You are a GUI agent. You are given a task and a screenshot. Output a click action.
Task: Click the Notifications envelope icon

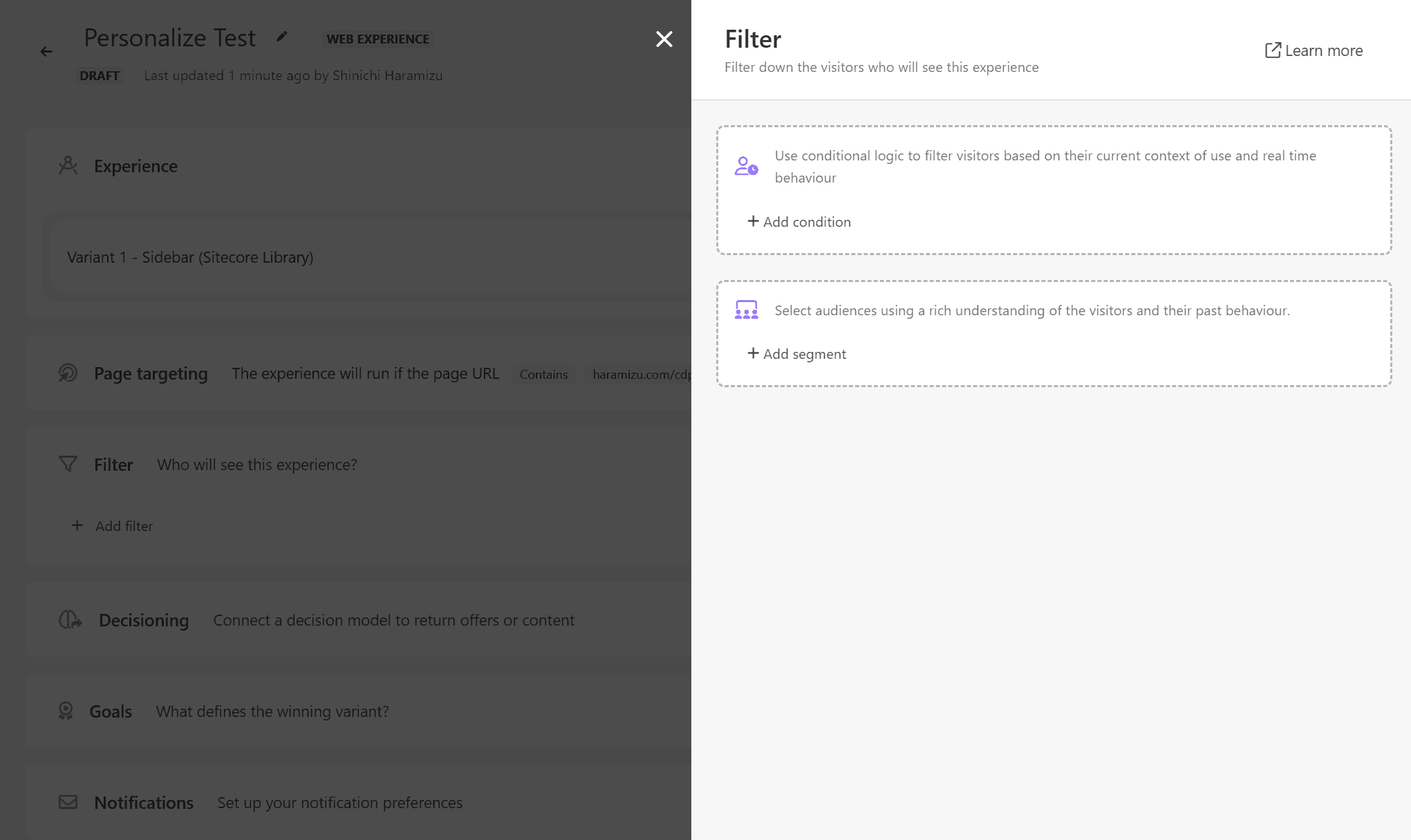[x=68, y=803]
